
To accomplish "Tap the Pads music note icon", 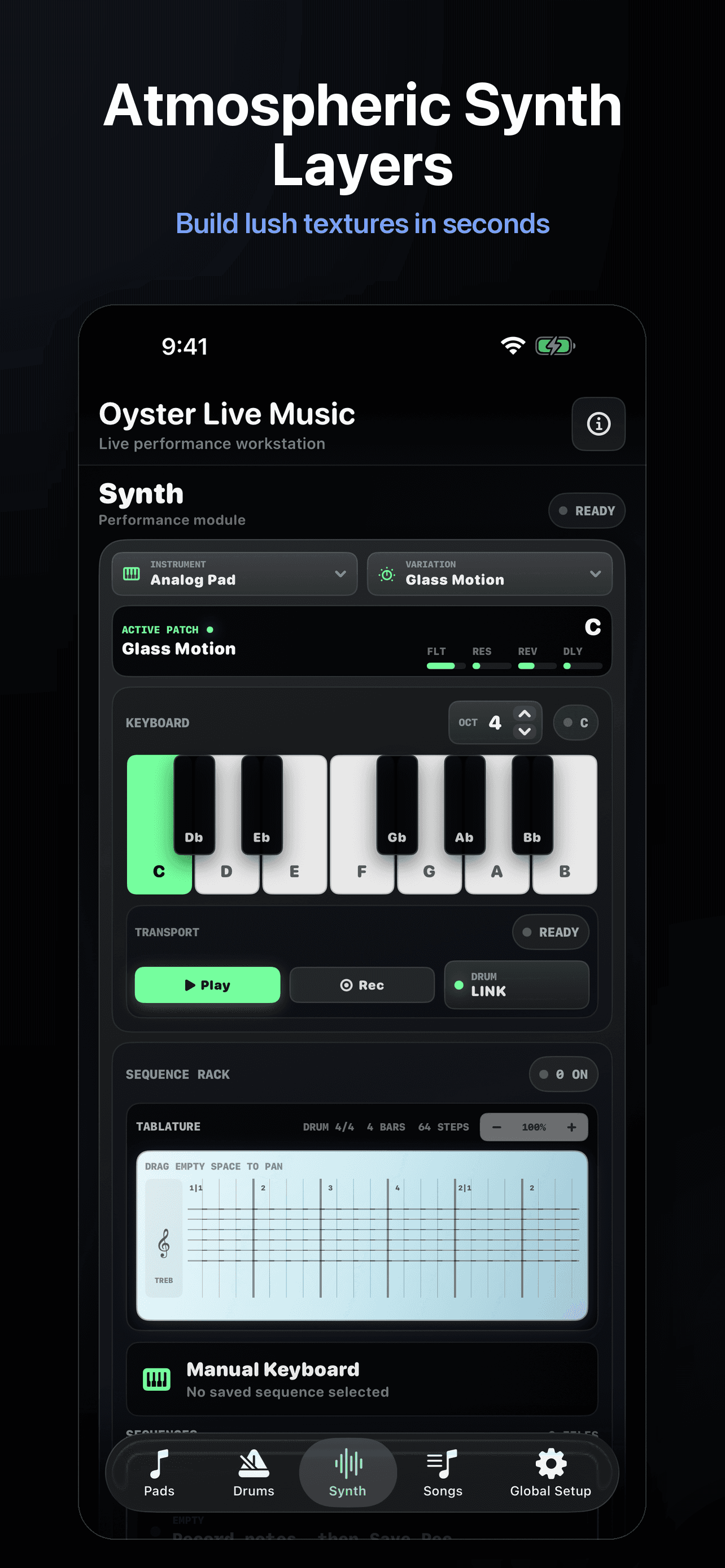I will pos(159,1464).
